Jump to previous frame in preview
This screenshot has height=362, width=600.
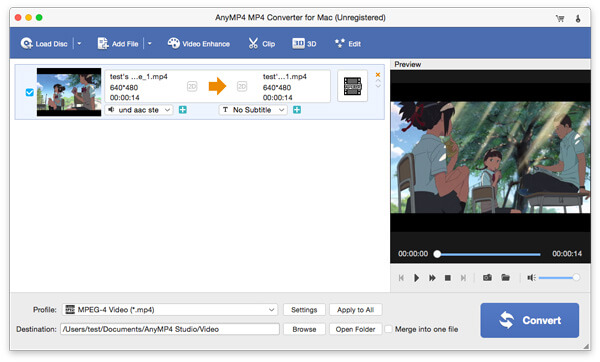(401, 278)
